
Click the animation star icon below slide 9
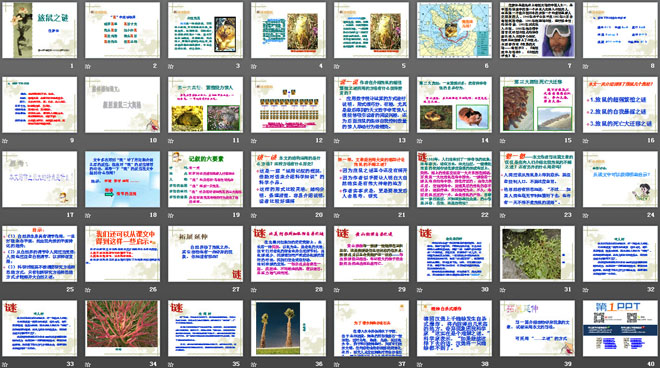click(x=5, y=141)
